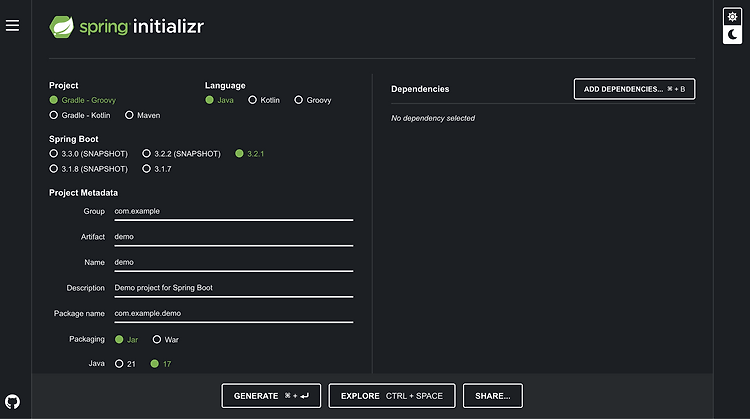Switch to light theme with sun icon
The height and width of the screenshot is (419, 750).
click(732, 17)
